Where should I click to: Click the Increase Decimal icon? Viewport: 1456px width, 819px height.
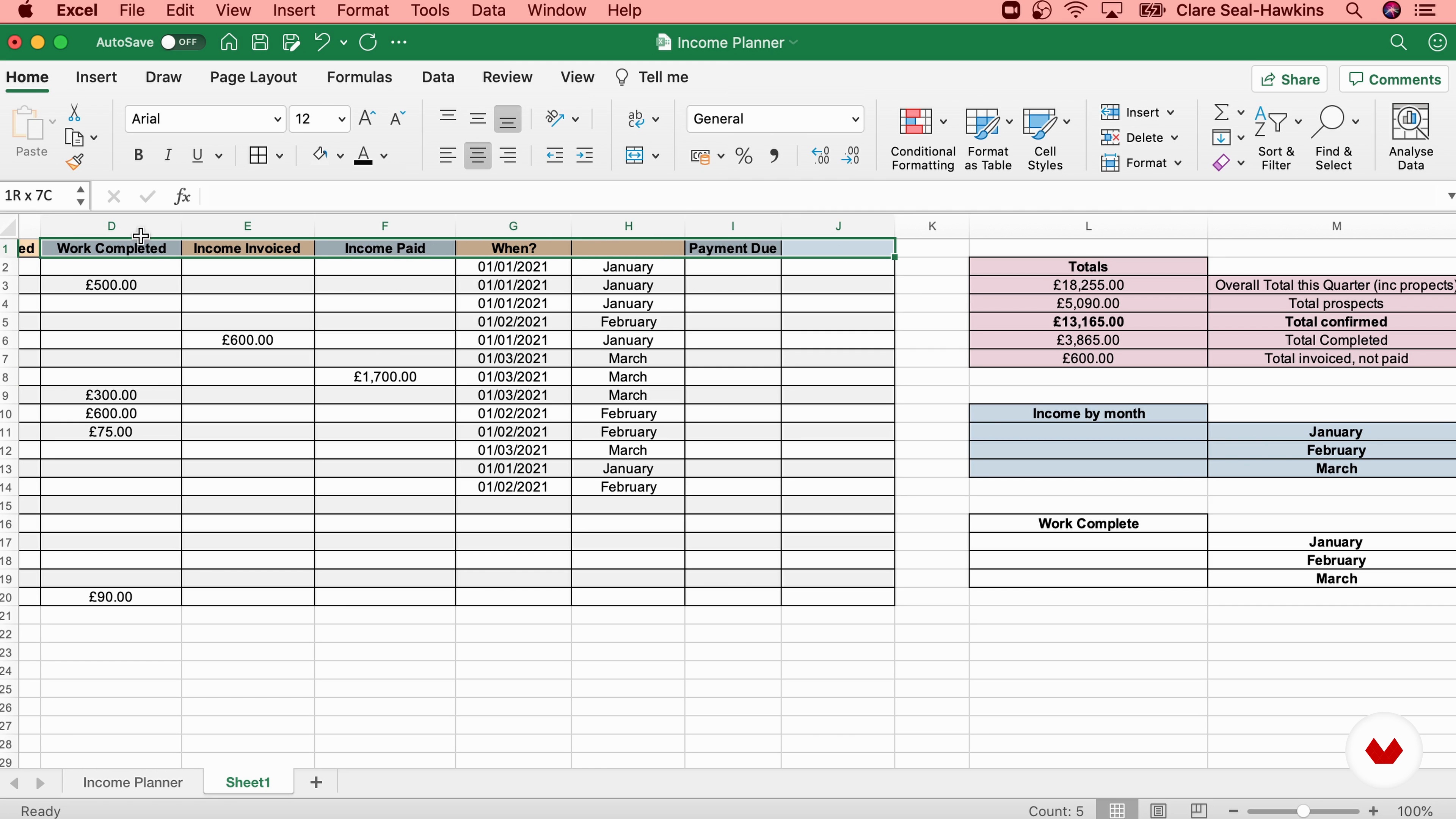(x=820, y=155)
